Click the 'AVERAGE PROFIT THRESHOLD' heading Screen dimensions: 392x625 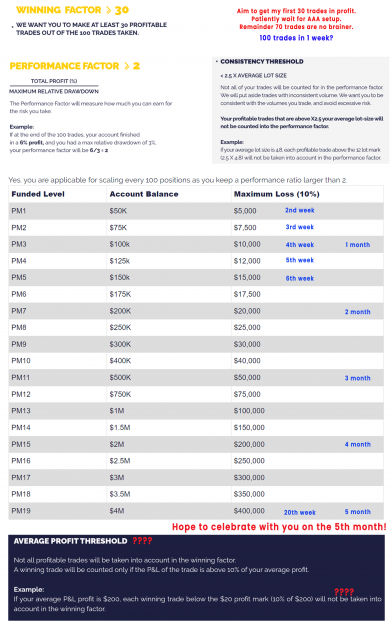[70, 541]
